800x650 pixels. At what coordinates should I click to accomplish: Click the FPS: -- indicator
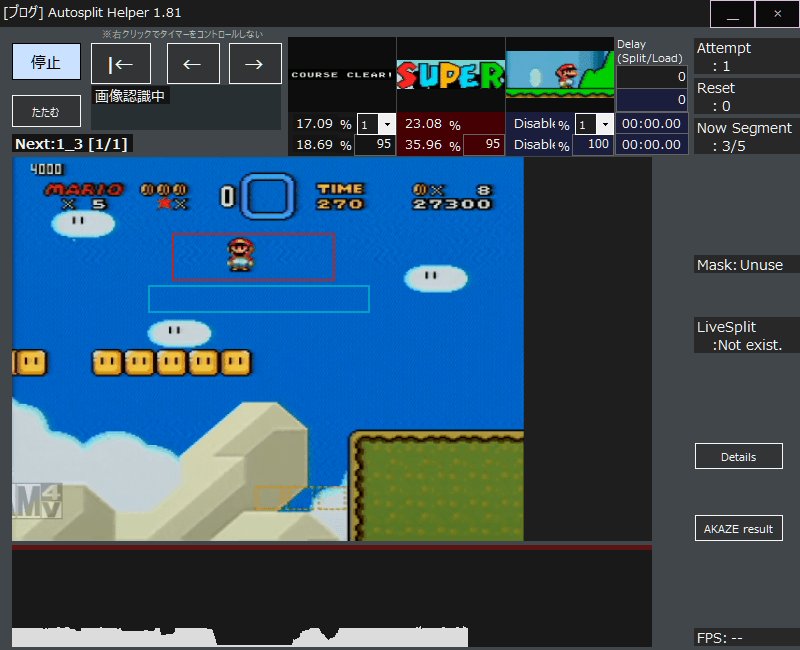tap(719, 638)
